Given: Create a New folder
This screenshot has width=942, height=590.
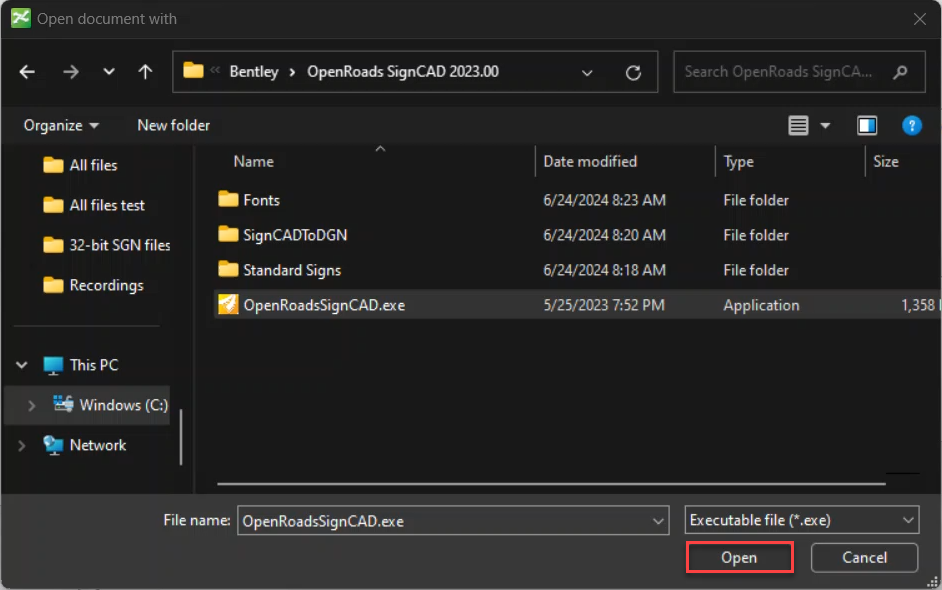Looking at the screenshot, I should [x=174, y=125].
